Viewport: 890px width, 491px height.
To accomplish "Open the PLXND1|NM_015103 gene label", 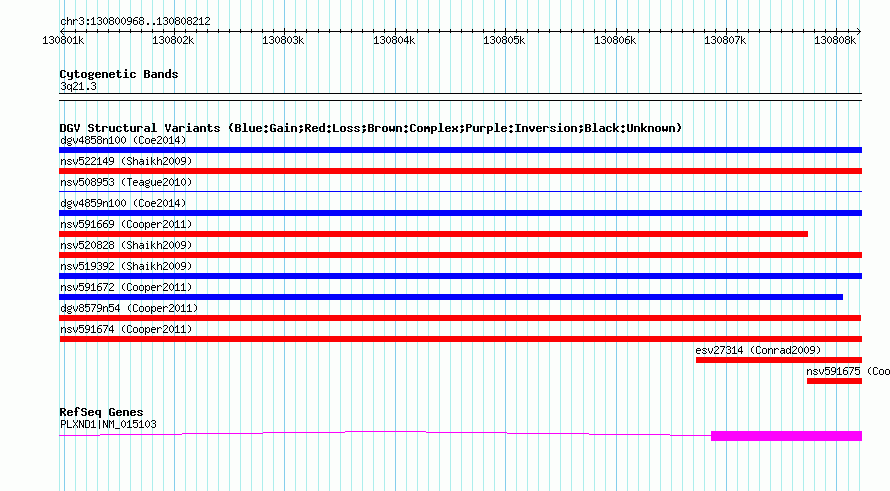I will (108, 424).
